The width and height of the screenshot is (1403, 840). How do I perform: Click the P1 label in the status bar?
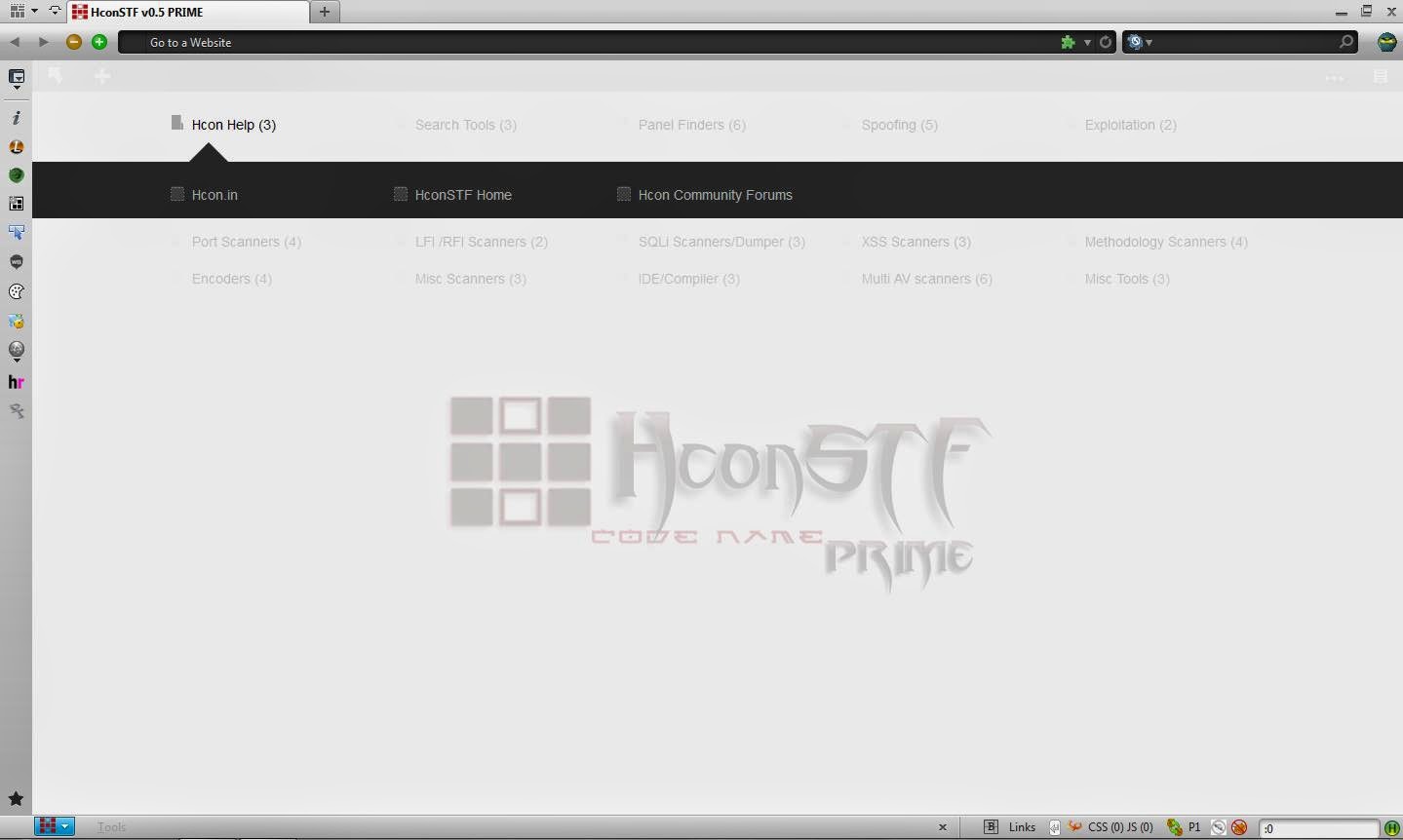click(x=1194, y=827)
